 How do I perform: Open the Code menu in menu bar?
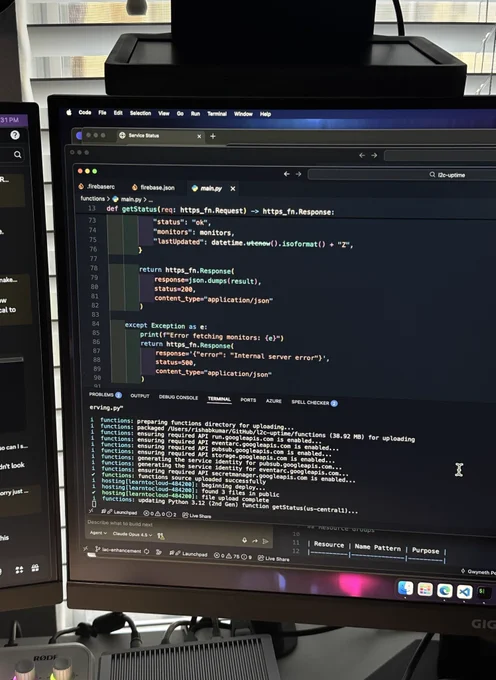85,112
